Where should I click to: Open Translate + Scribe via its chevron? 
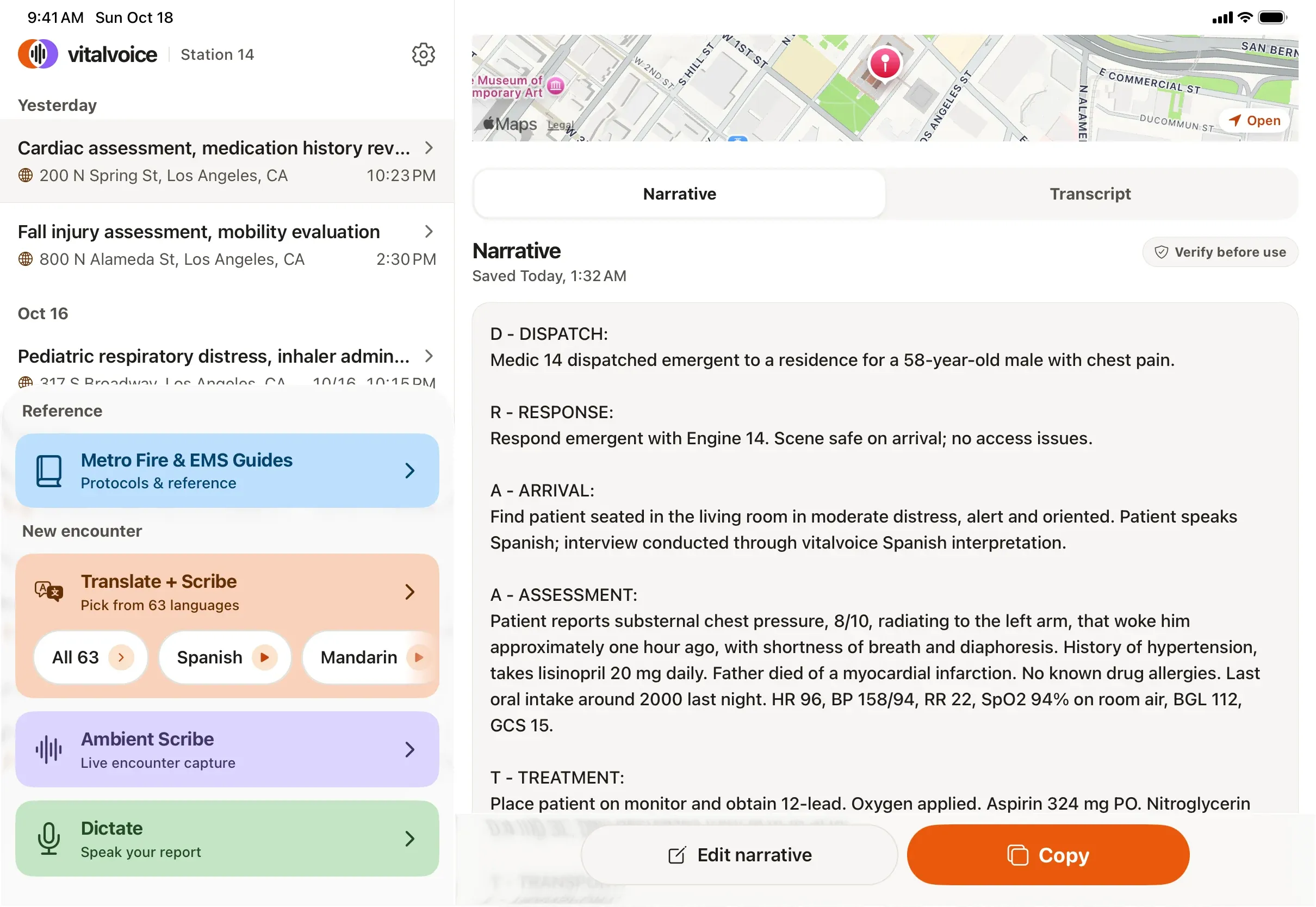coord(409,592)
